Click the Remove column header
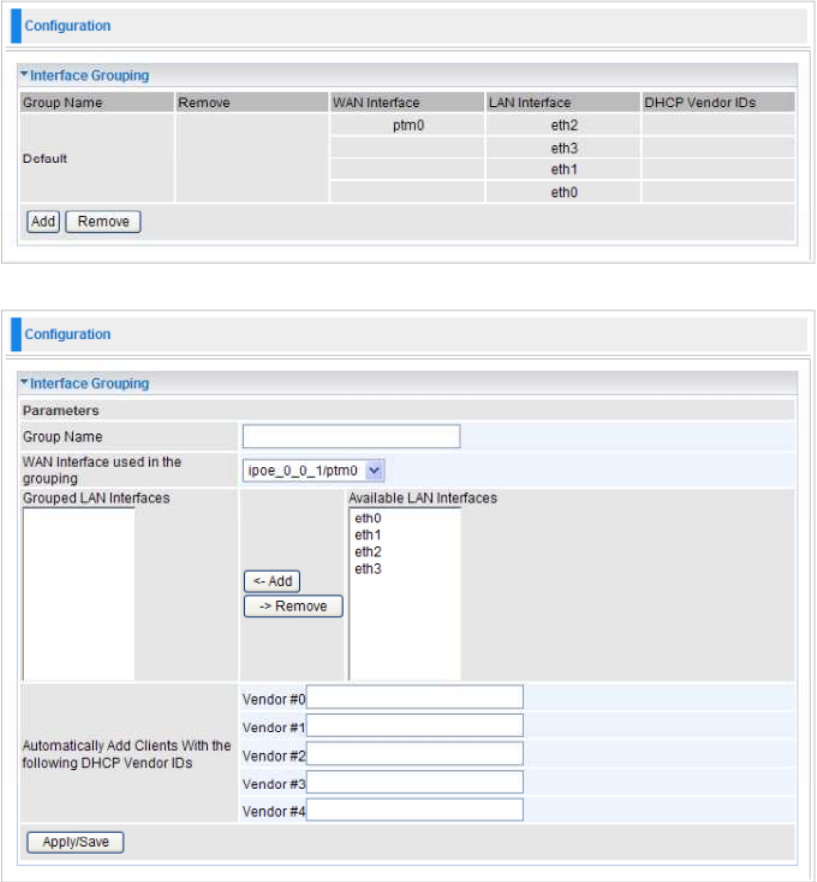The image size is (817, 882). [252, 102]
